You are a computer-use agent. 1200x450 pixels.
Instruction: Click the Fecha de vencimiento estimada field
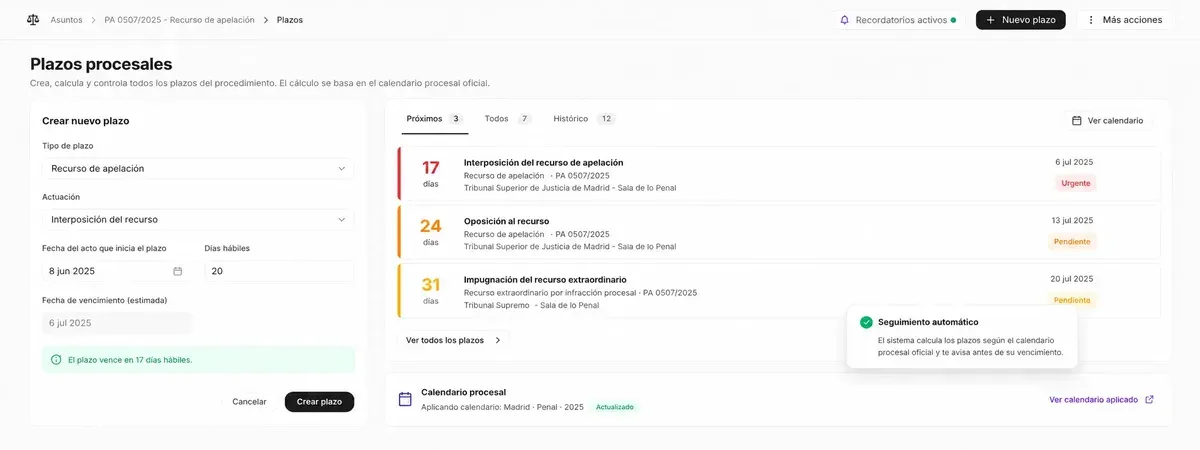(x=116, y=323)
